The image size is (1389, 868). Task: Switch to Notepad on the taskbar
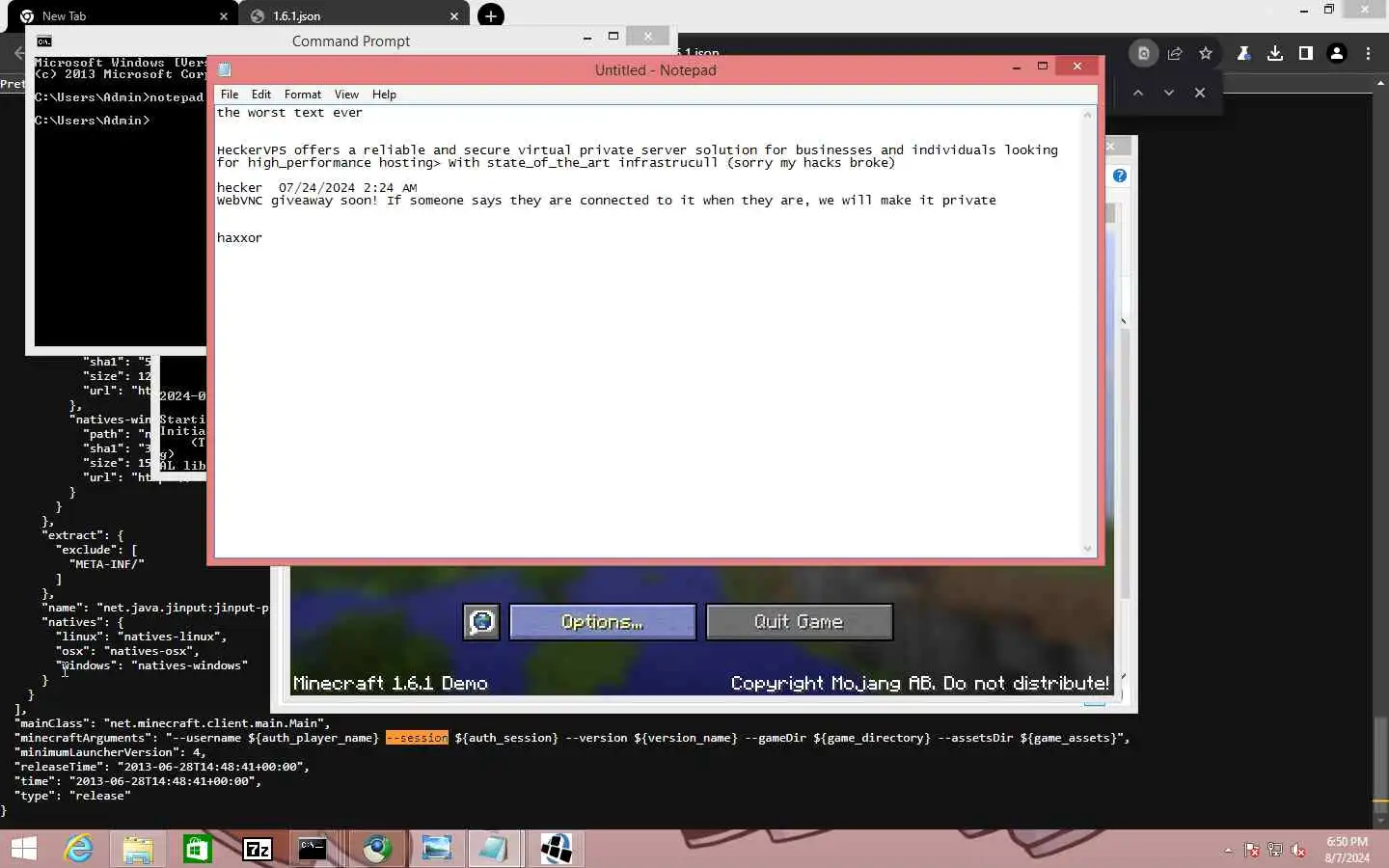pos(493,849)
